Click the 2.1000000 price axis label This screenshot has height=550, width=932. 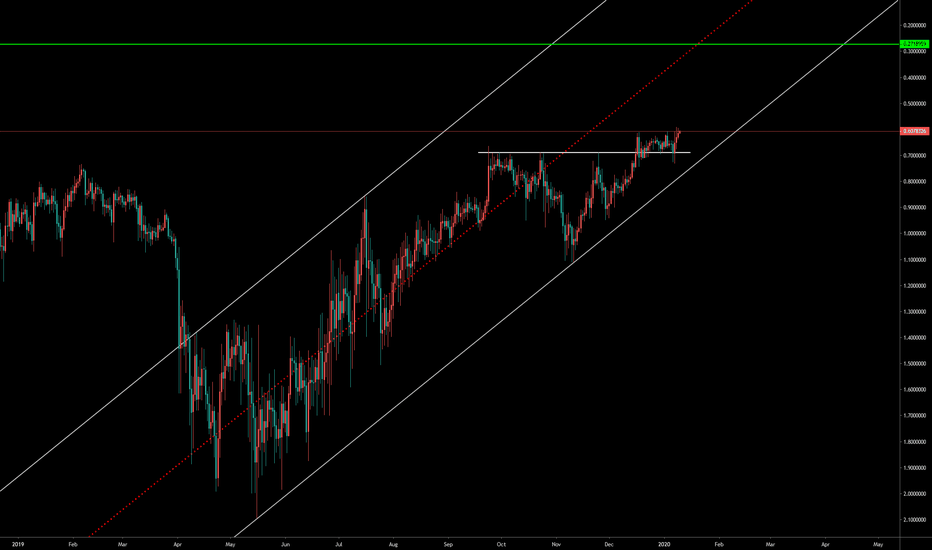[915, 520]
